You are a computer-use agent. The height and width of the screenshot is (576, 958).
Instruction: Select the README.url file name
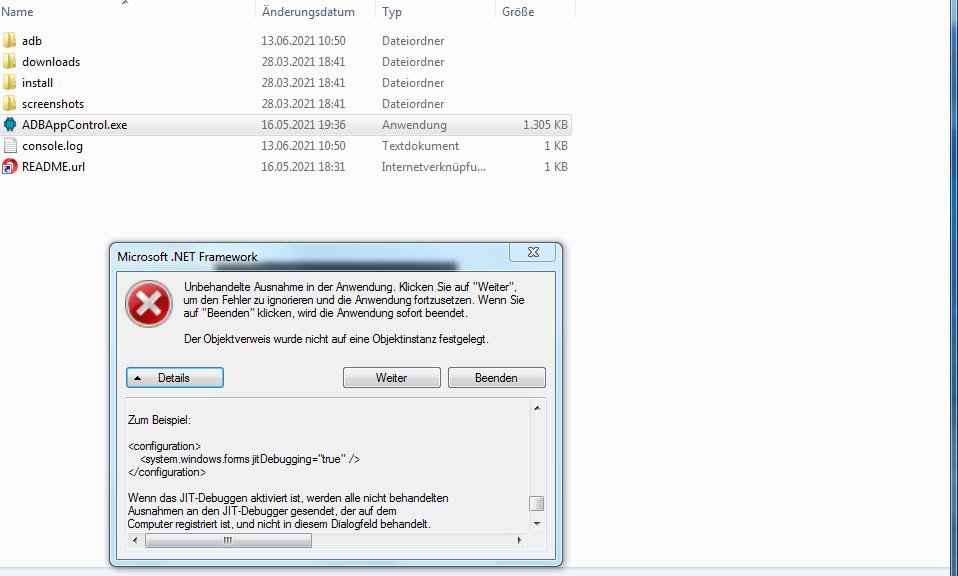point(53,166)
